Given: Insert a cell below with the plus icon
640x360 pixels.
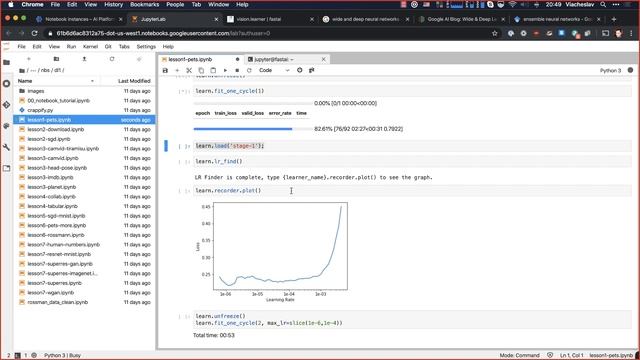Looking at the screenshot, I should [x=177, y=70].
